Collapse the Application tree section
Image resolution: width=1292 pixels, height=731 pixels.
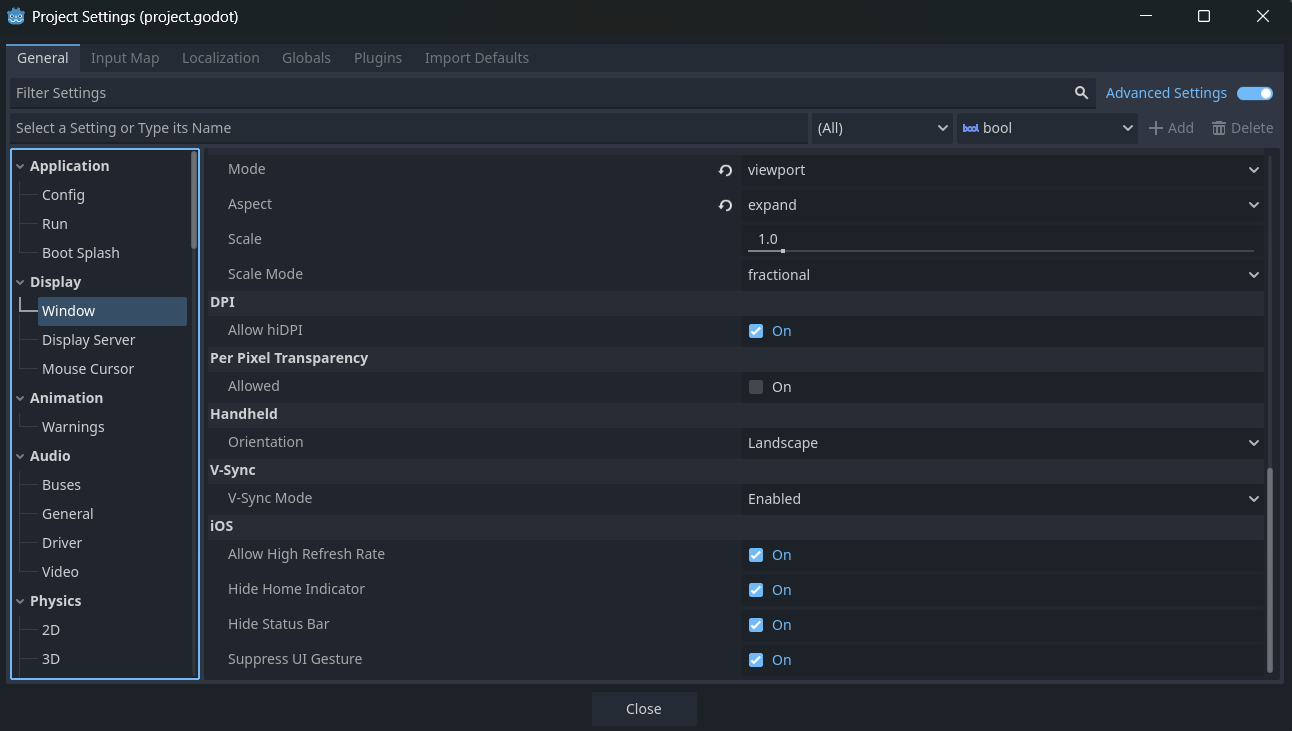coord(21,166)
